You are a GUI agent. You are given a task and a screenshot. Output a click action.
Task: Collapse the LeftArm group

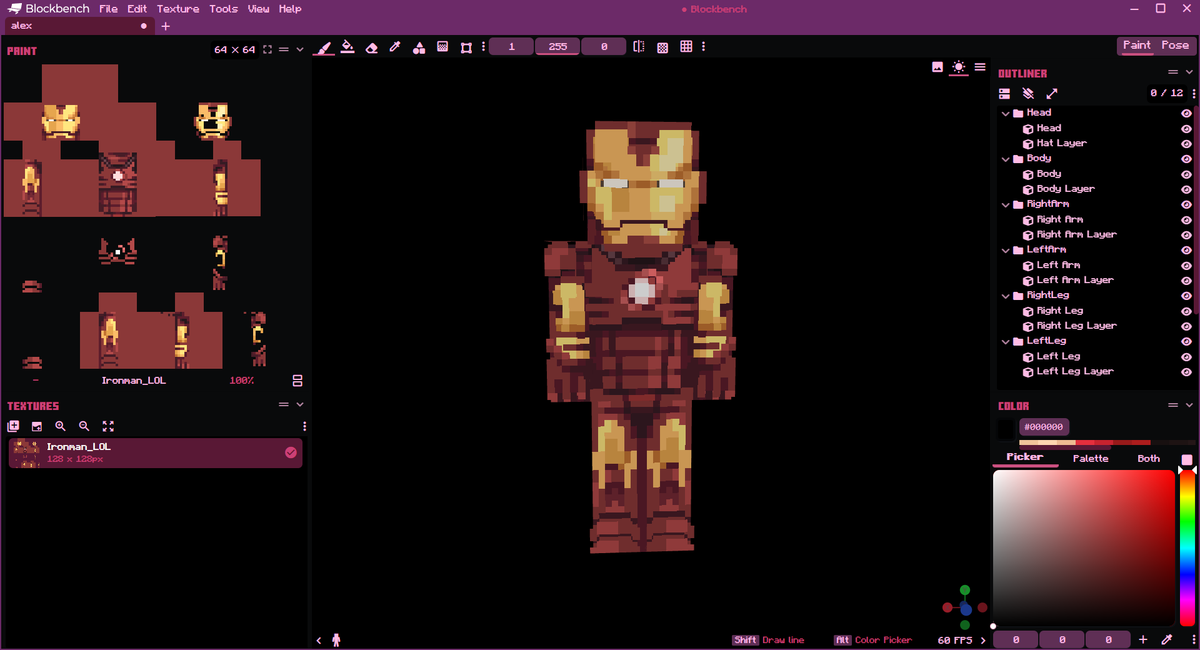coord(1006,250)
